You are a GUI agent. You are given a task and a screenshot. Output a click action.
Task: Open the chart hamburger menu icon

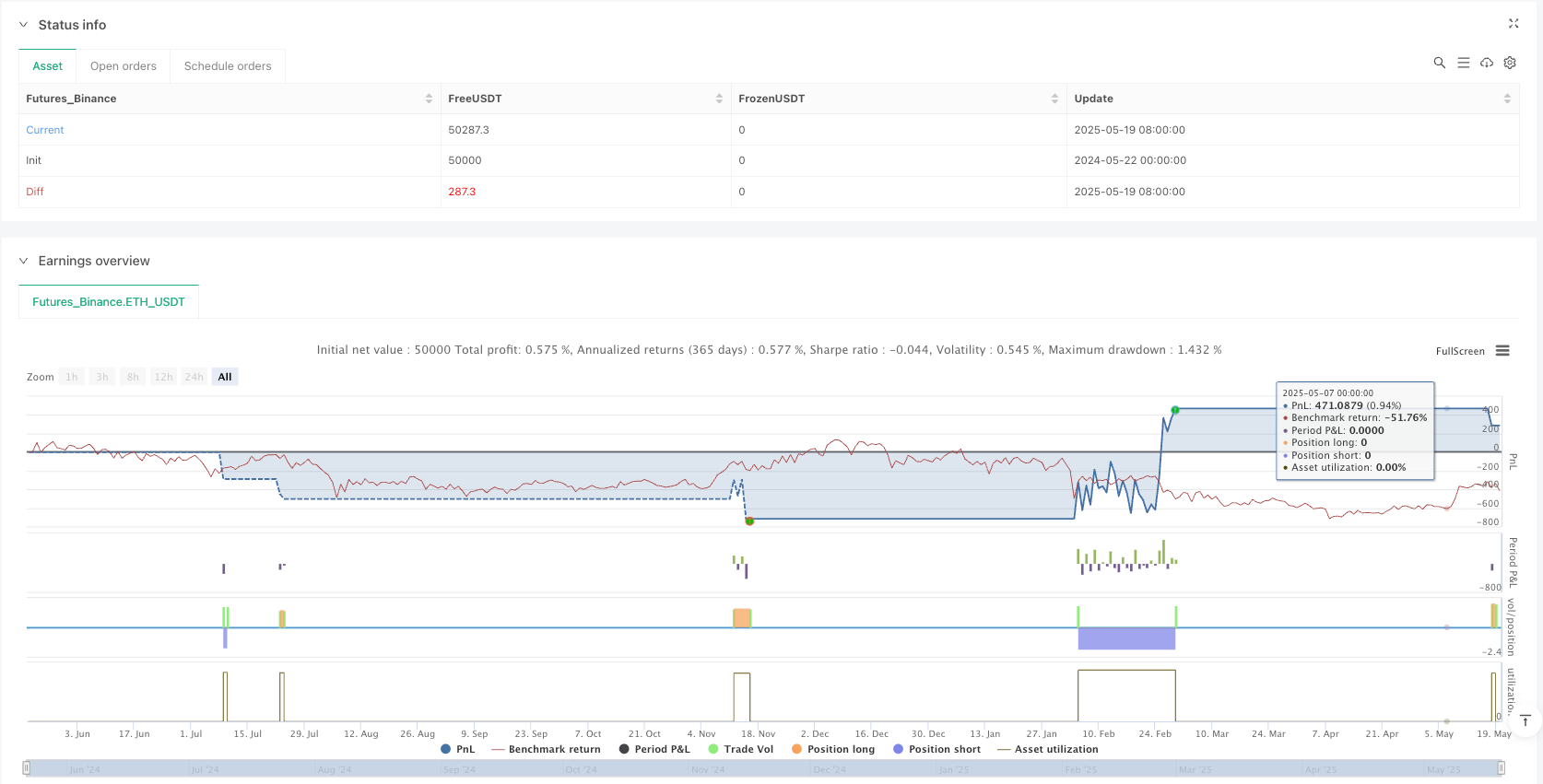(1502, 351)
